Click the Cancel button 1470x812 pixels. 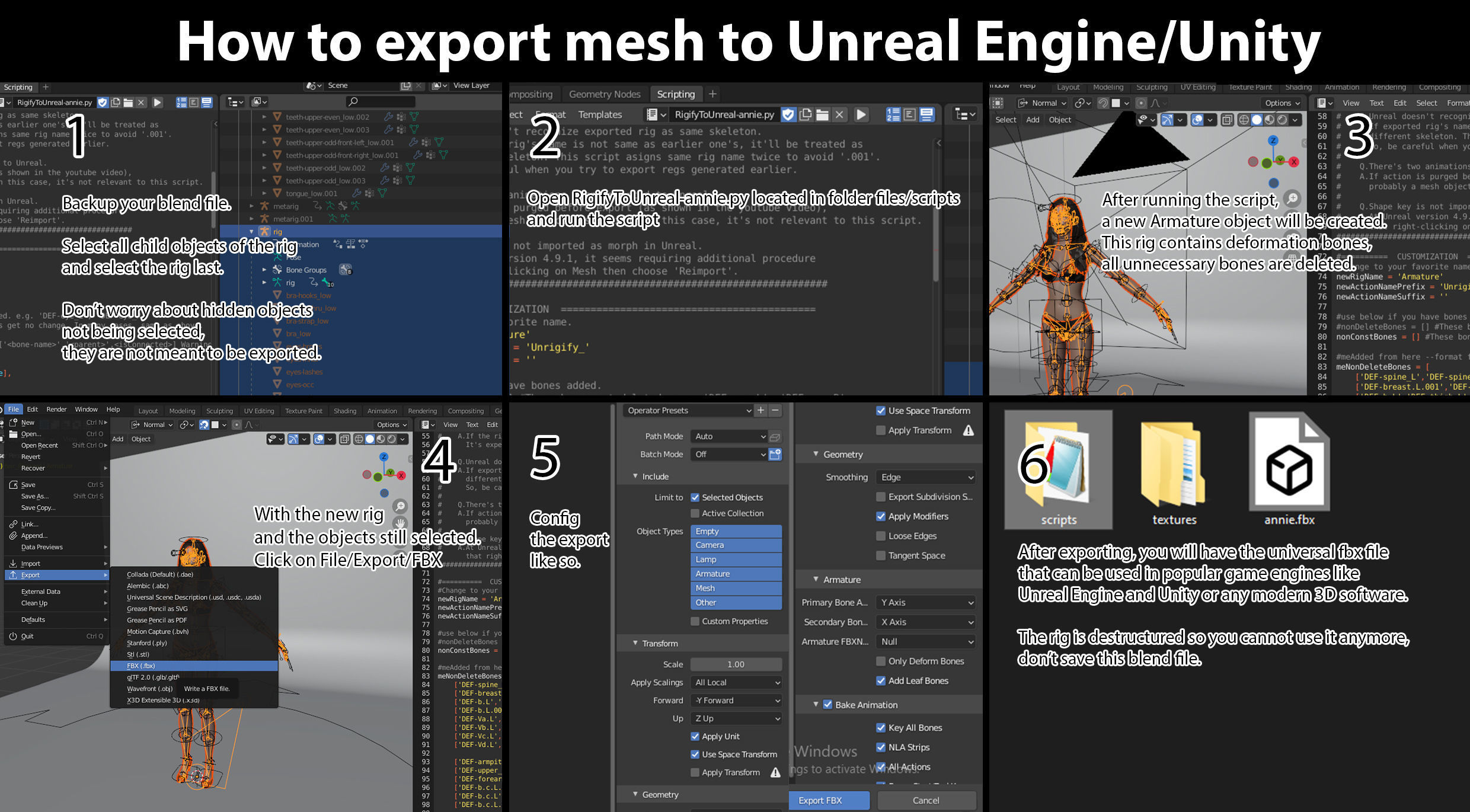coord(926,800)
